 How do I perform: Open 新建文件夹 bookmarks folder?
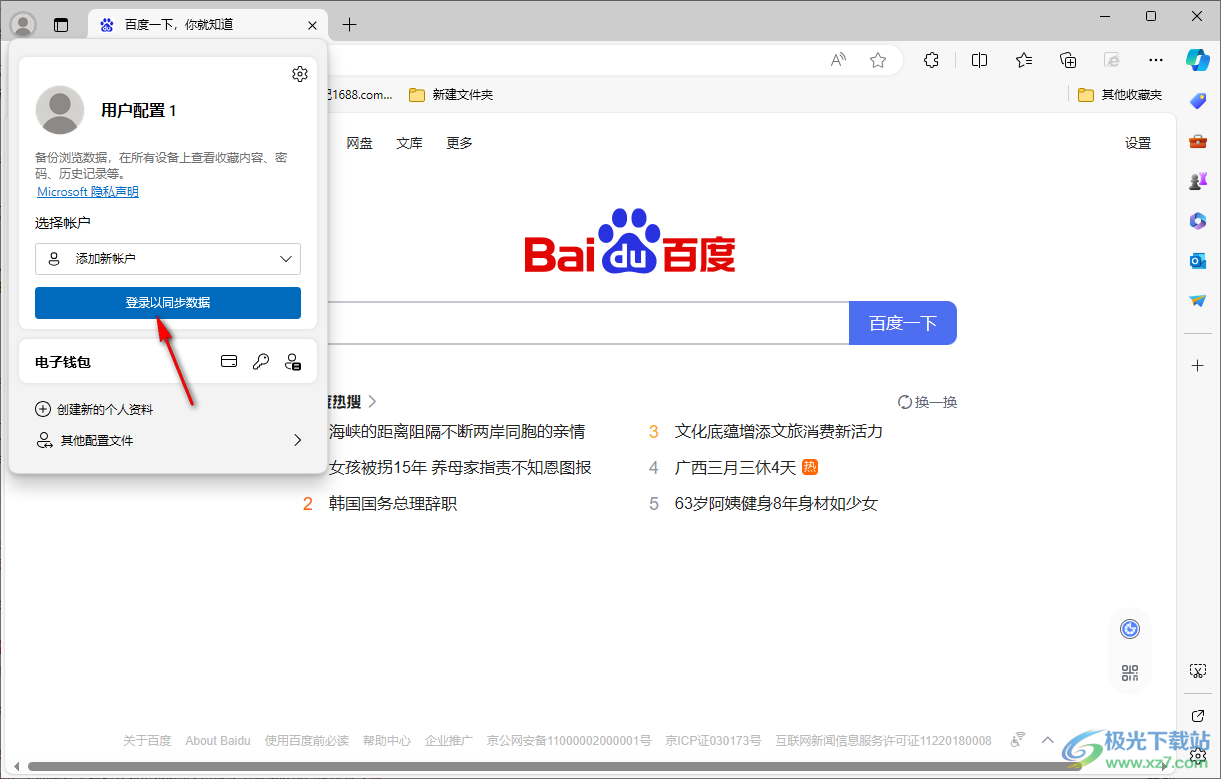tap(451, 95)
